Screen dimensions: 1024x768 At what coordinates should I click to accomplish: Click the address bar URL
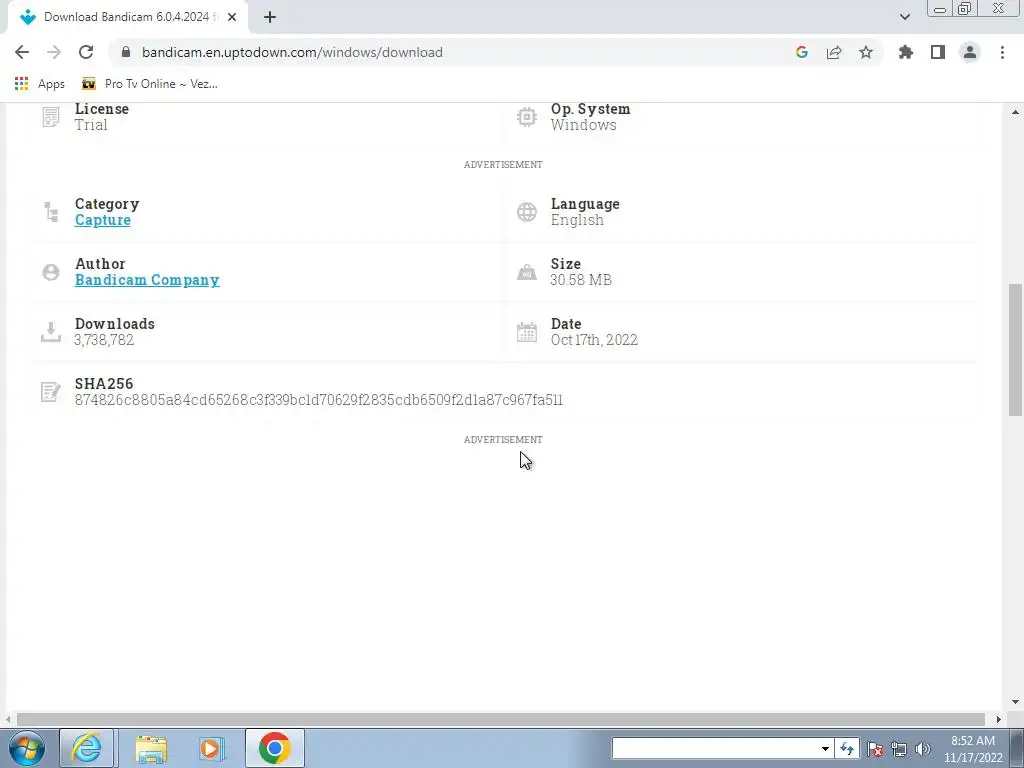tap(292, 52)
